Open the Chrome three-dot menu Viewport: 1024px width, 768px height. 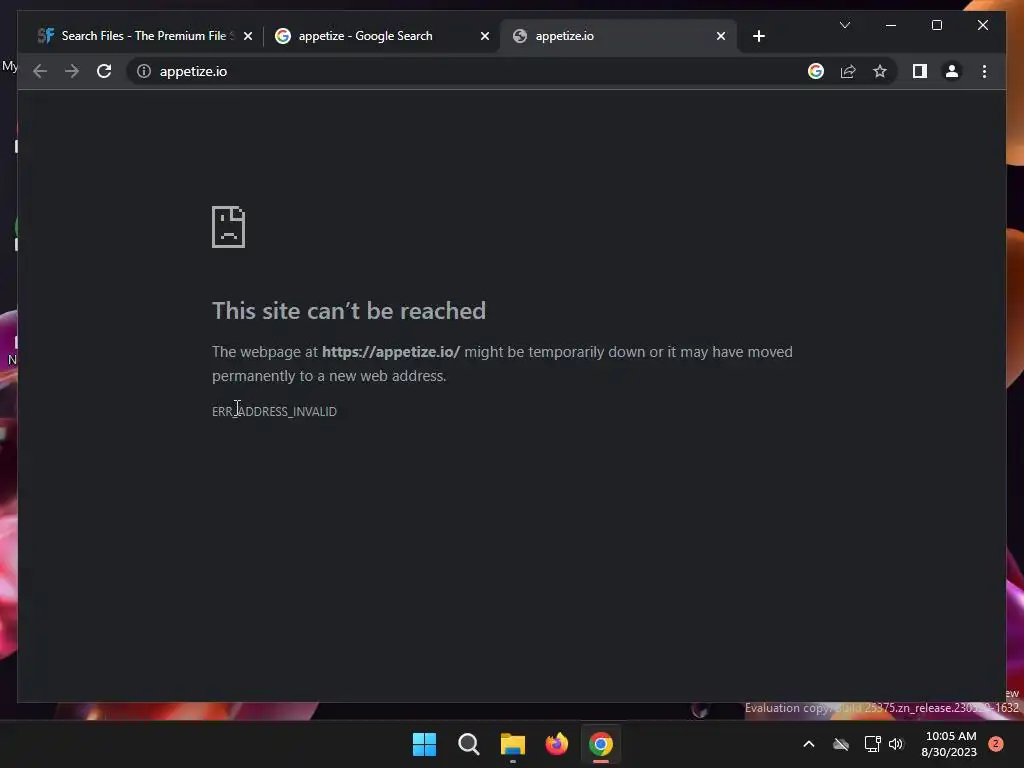click(984, 71)
